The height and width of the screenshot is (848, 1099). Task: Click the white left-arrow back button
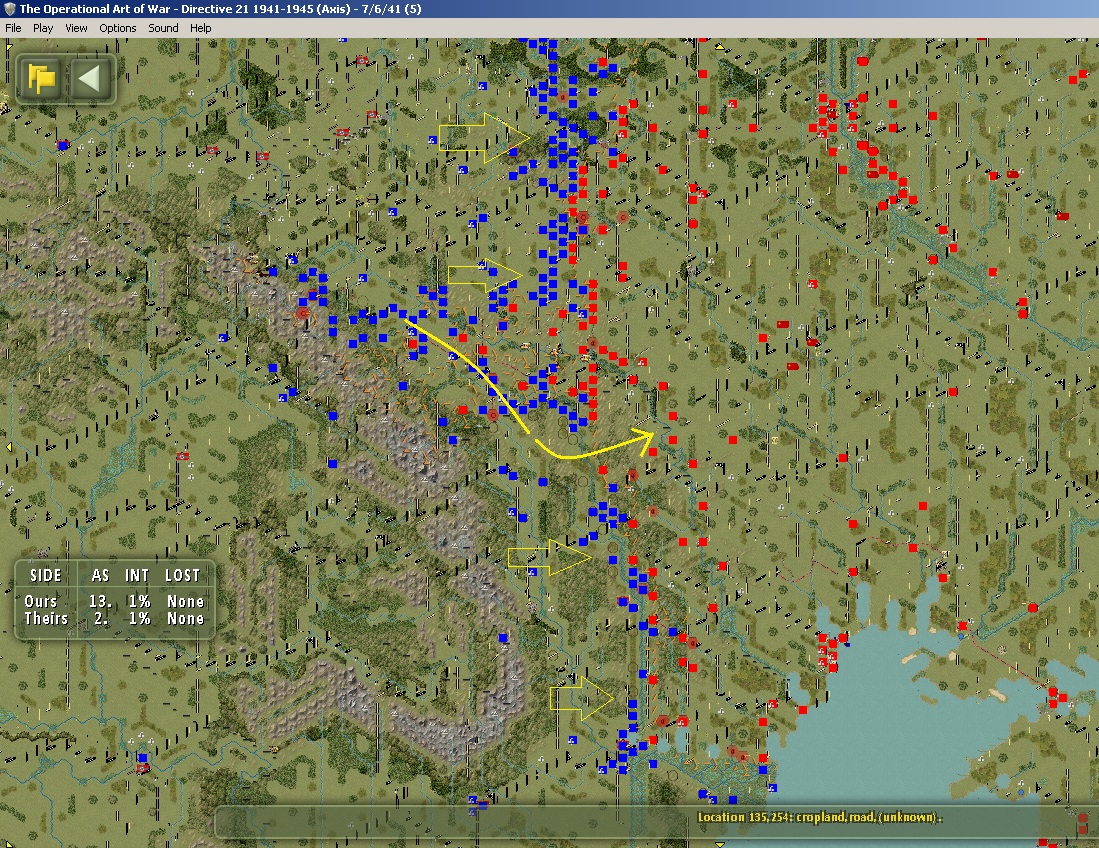pyautogui.click(x=90, y=78)
